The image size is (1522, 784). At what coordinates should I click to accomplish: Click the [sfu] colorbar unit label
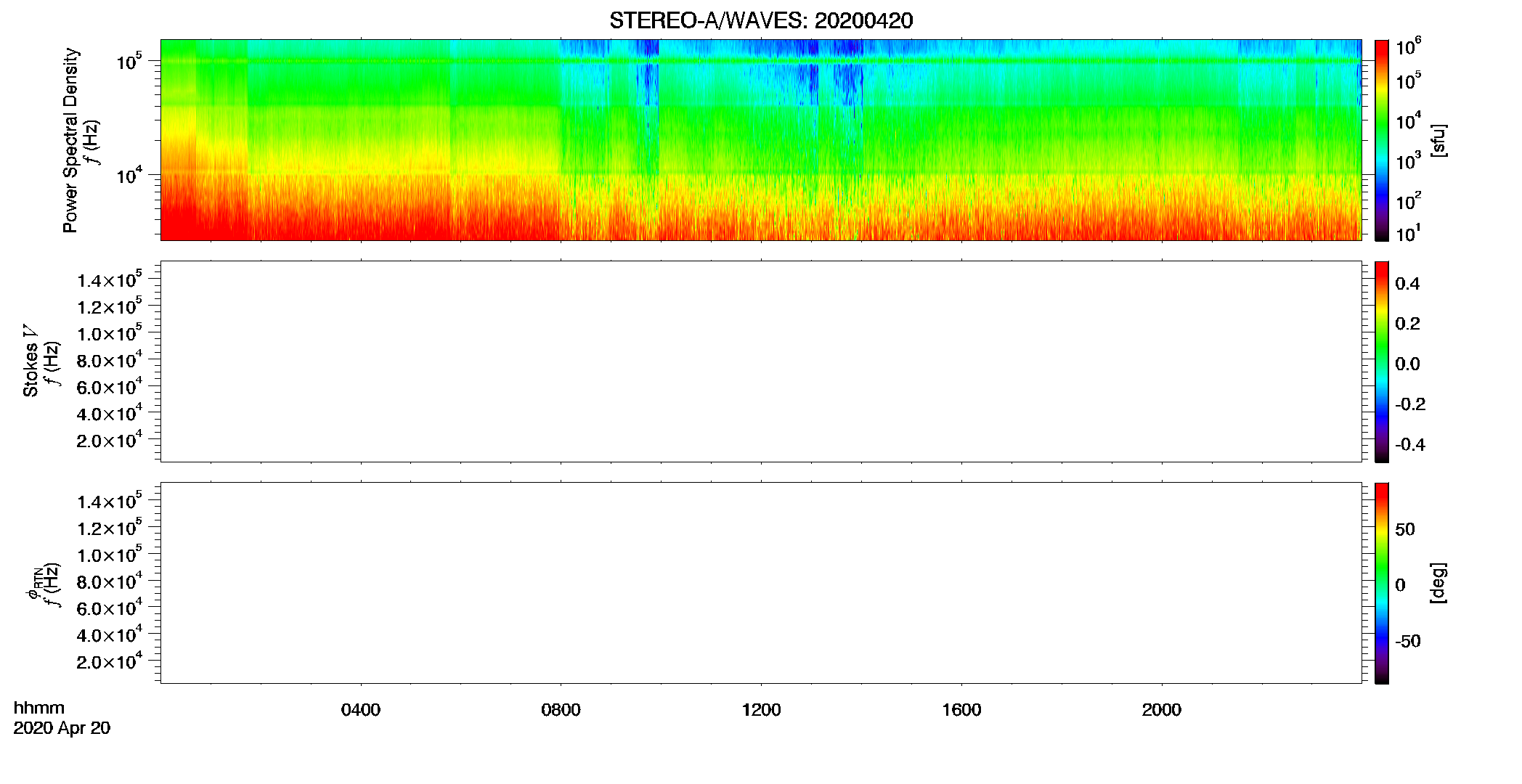pos(1438,140)
